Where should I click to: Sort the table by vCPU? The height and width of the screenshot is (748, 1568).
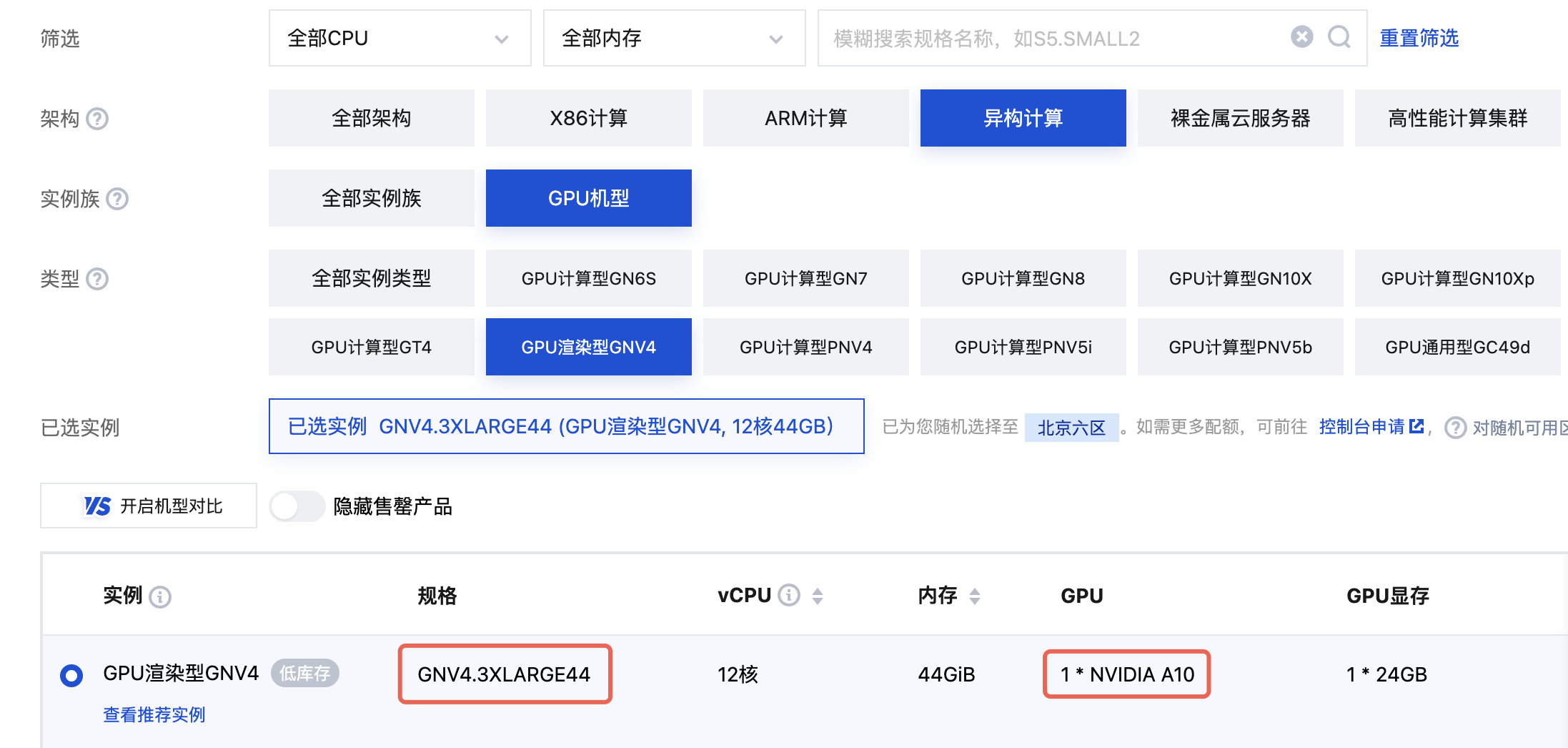[818, 596]
